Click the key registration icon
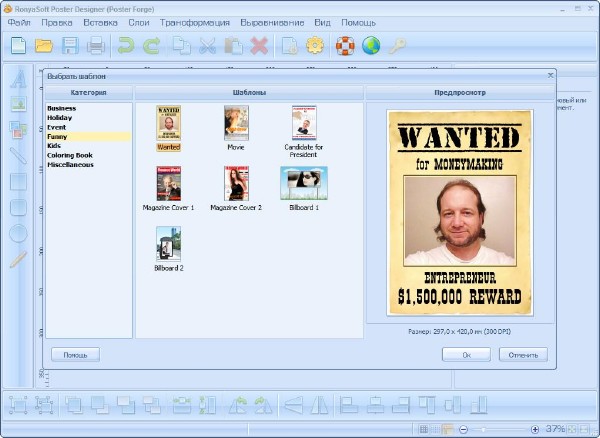 coord(397,45)
